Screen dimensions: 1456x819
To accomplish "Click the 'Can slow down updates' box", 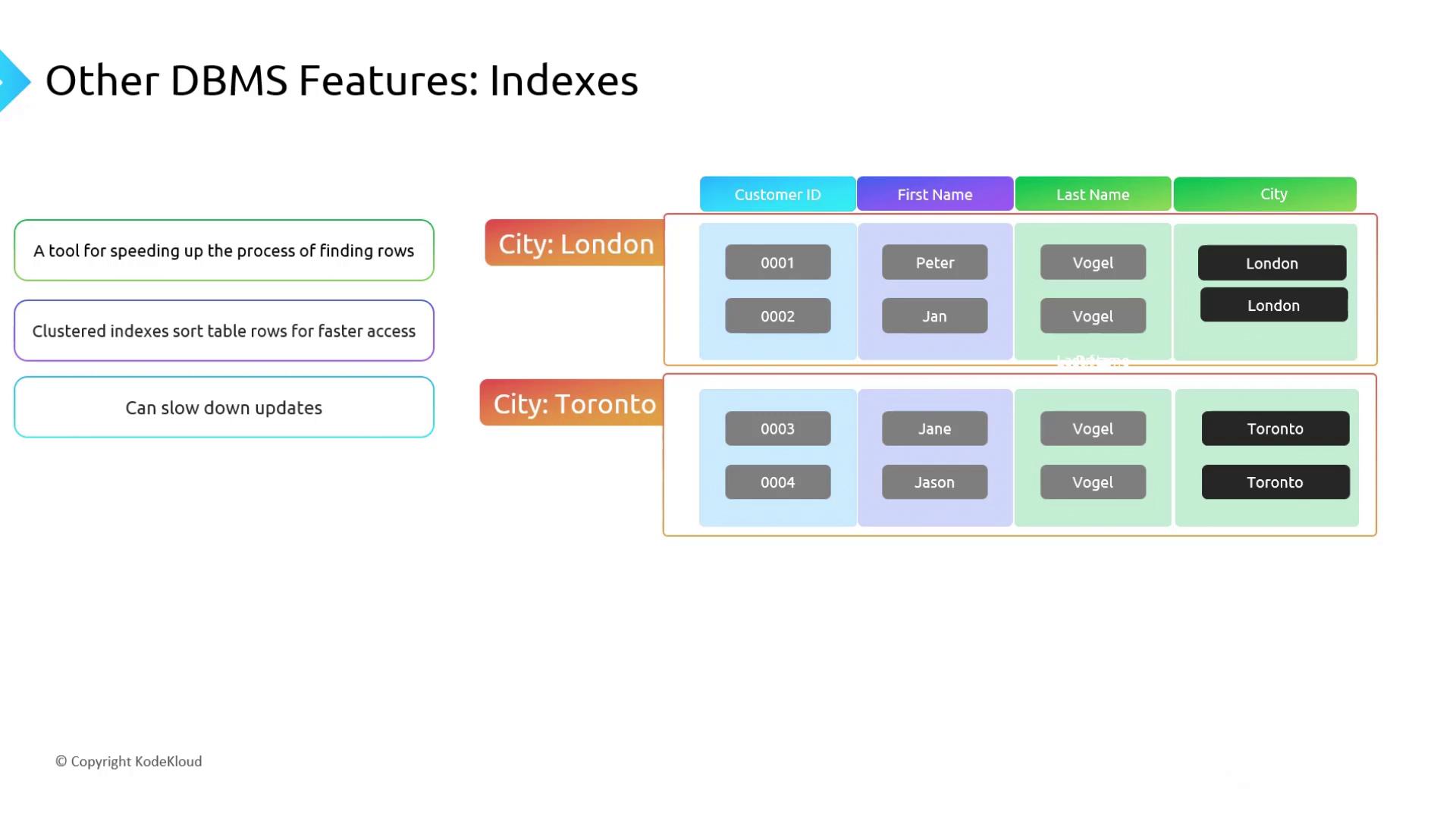I will 224,407.
